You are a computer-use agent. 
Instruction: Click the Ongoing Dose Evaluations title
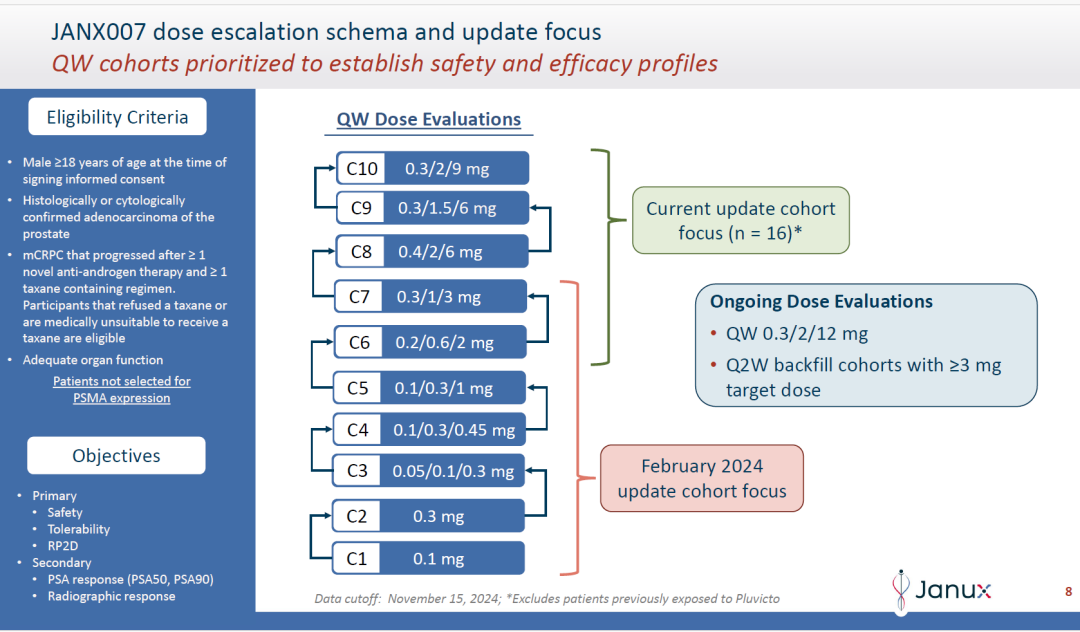[x=821, y=302]
